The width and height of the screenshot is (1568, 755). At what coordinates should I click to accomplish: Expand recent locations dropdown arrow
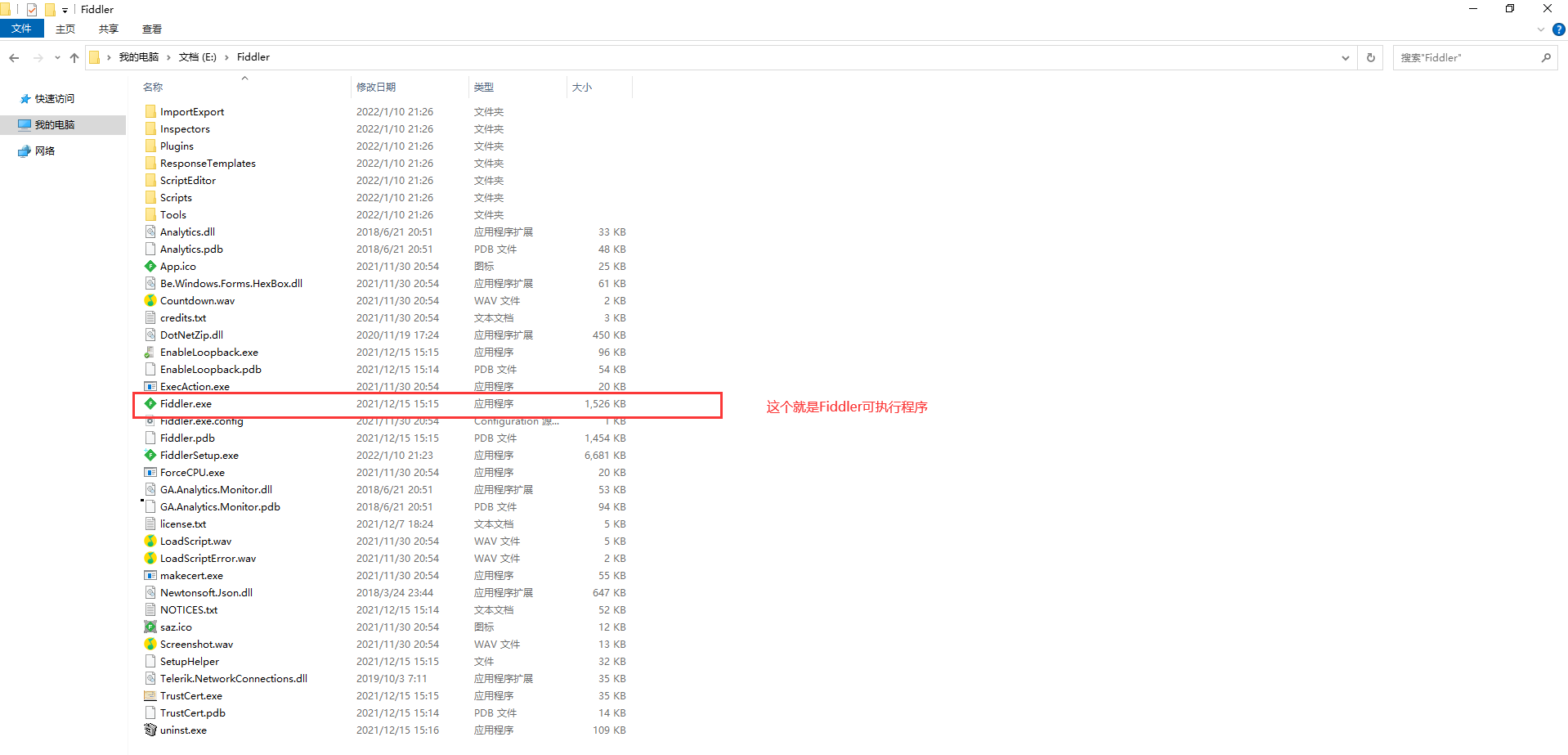pos(57,57)
